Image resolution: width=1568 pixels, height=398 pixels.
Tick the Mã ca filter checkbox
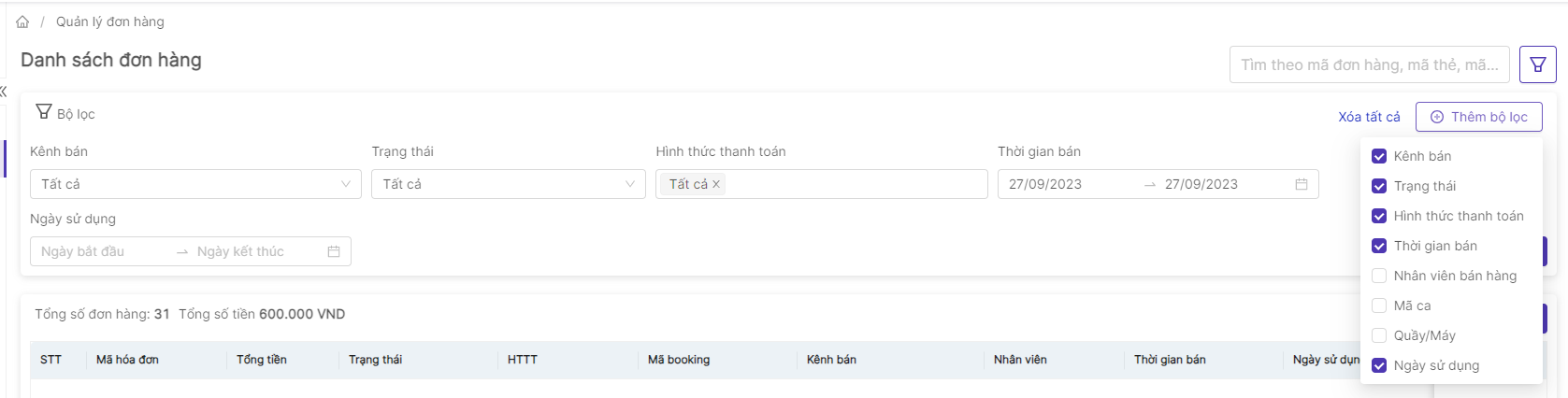[x=1379, y=306]
